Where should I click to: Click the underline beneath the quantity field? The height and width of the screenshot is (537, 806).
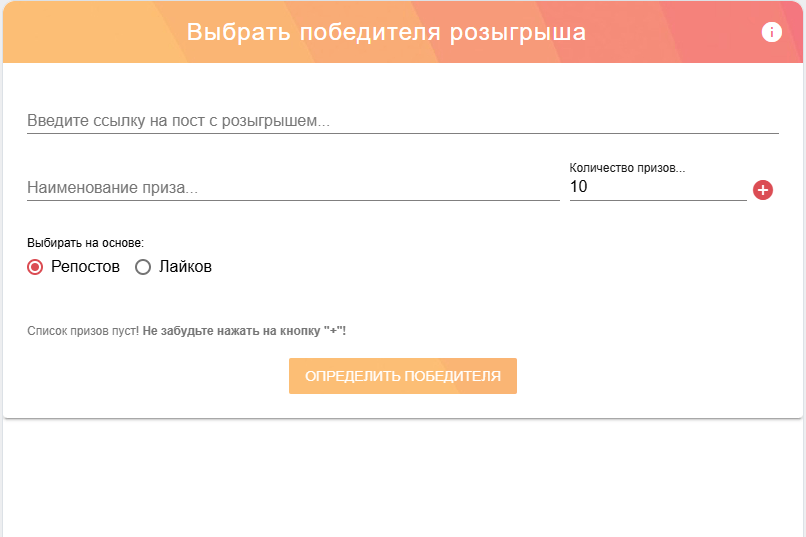(657, 200)
